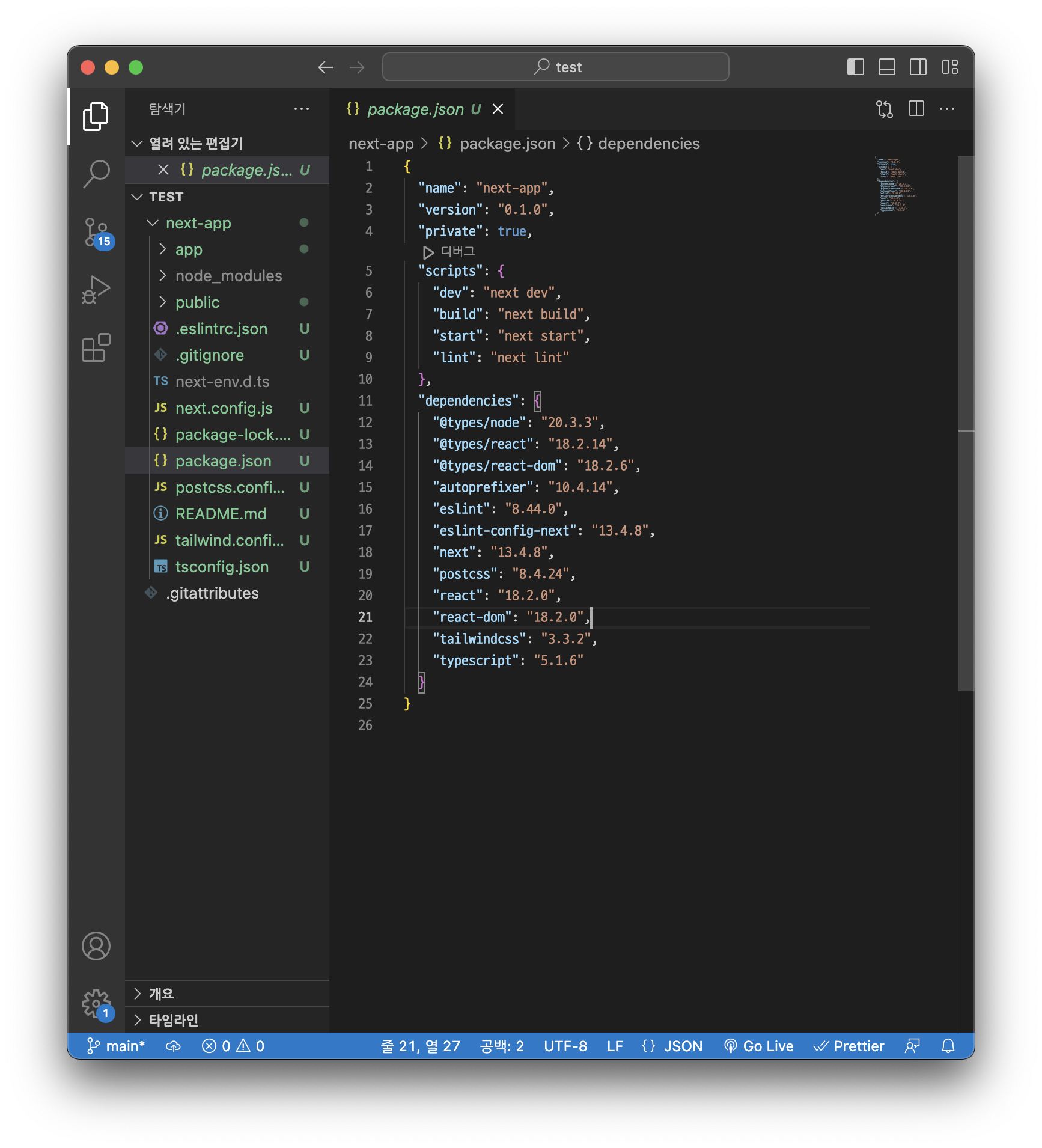
Task: Select package.json in the file tree
Action: (x=227, y=461)
